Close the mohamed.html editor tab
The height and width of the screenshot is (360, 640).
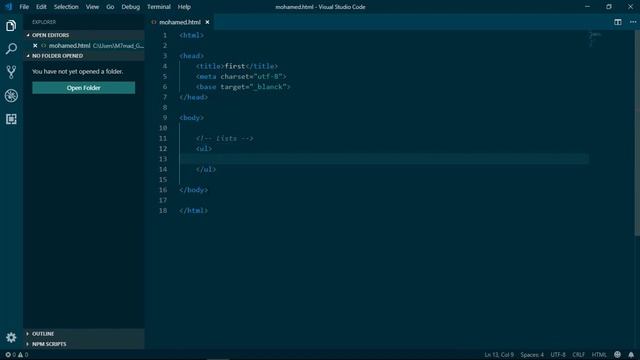207,22
